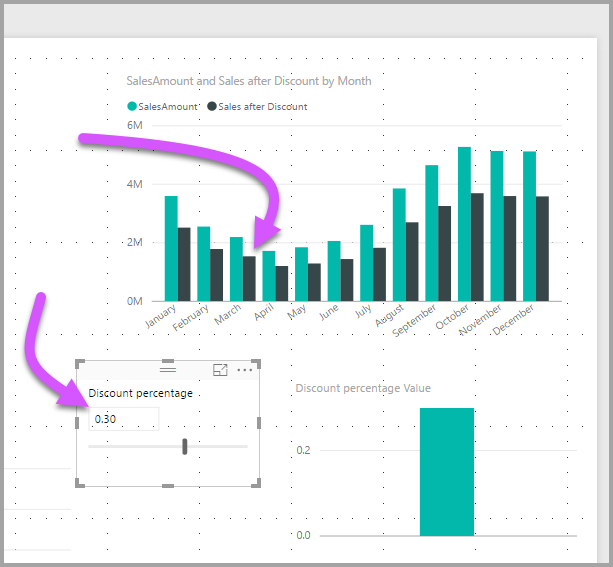Select the January SalesAmount teal bar
Screen dimensions: 613x567
pyautogui.click(x=171, y=248)
